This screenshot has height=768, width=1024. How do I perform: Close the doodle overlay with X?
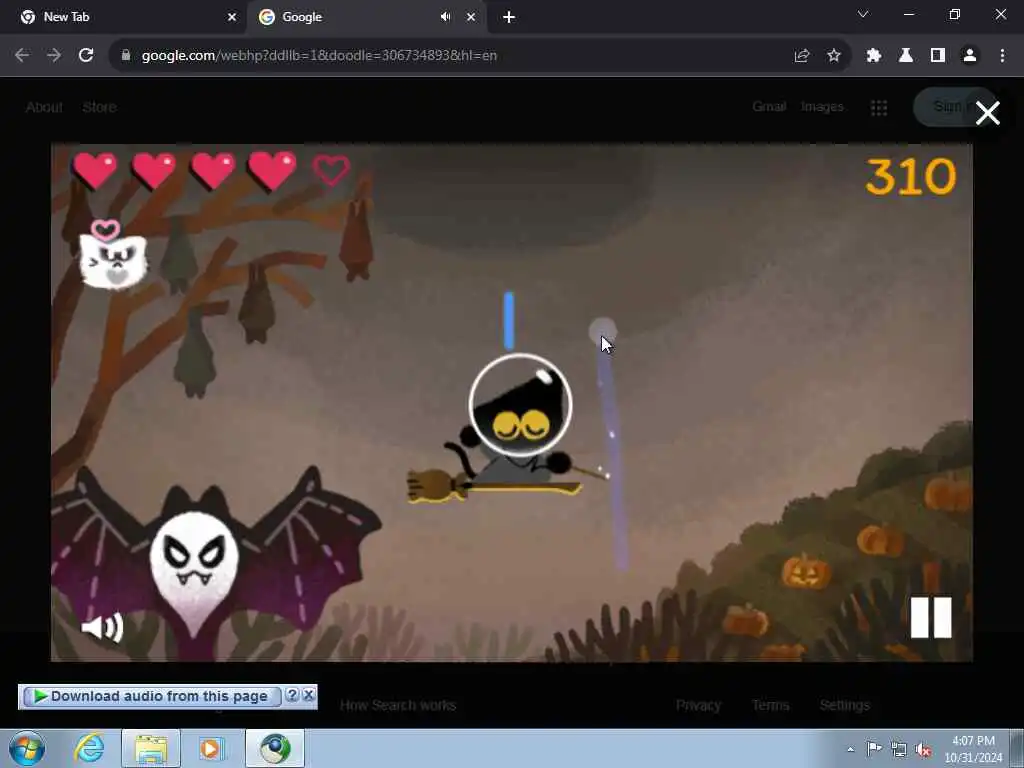pyautogui.click(x=987, y=113)
